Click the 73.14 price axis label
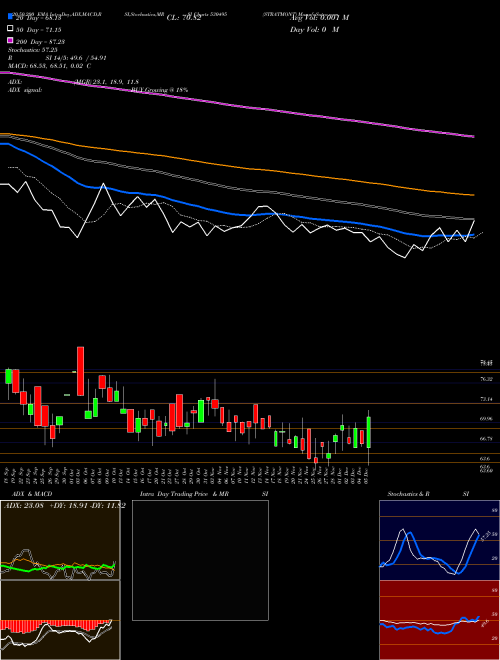Viewport: 500px width, 660px height. click(486, 399)
